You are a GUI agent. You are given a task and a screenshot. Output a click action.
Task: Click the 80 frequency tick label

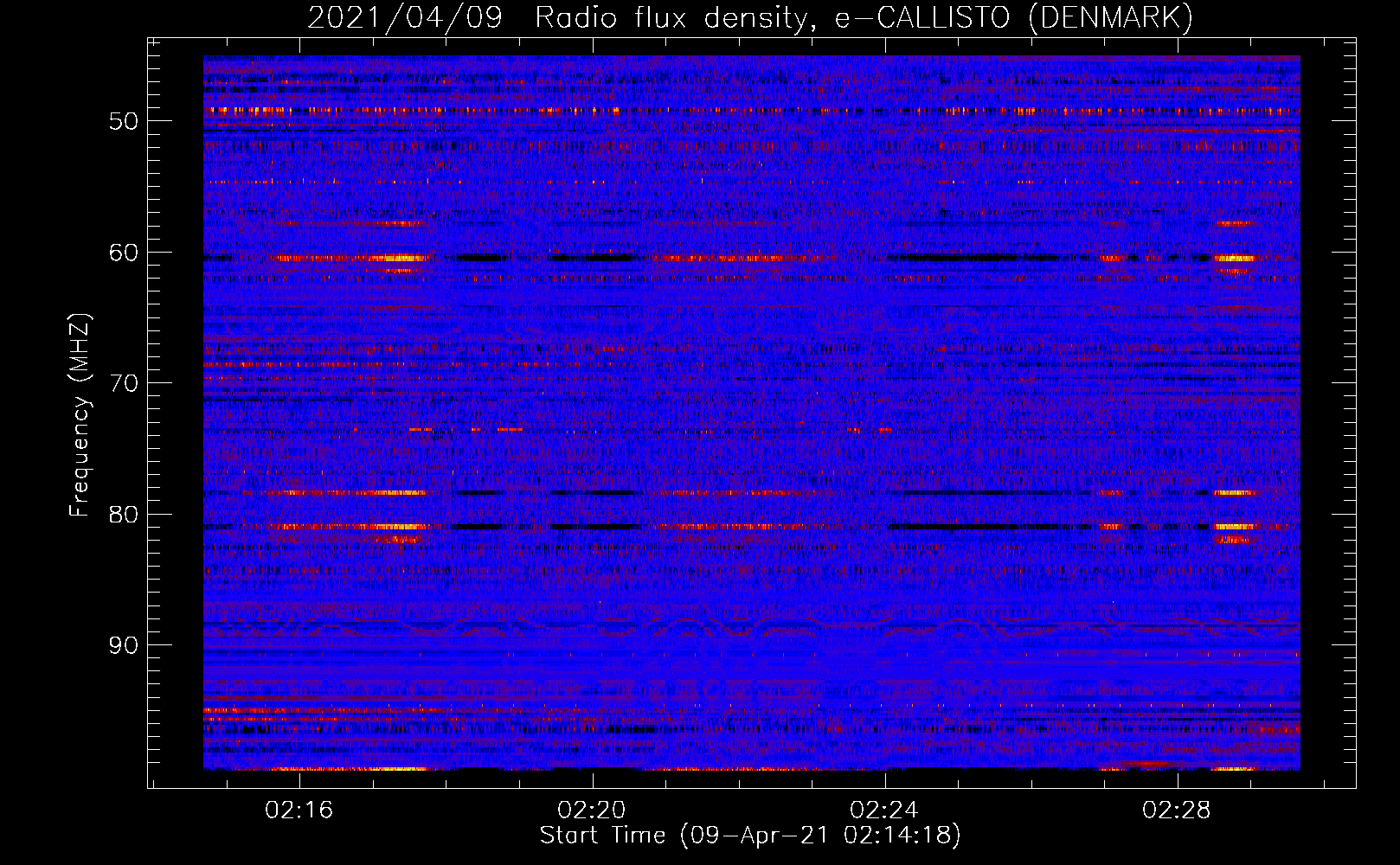point(123,515)
